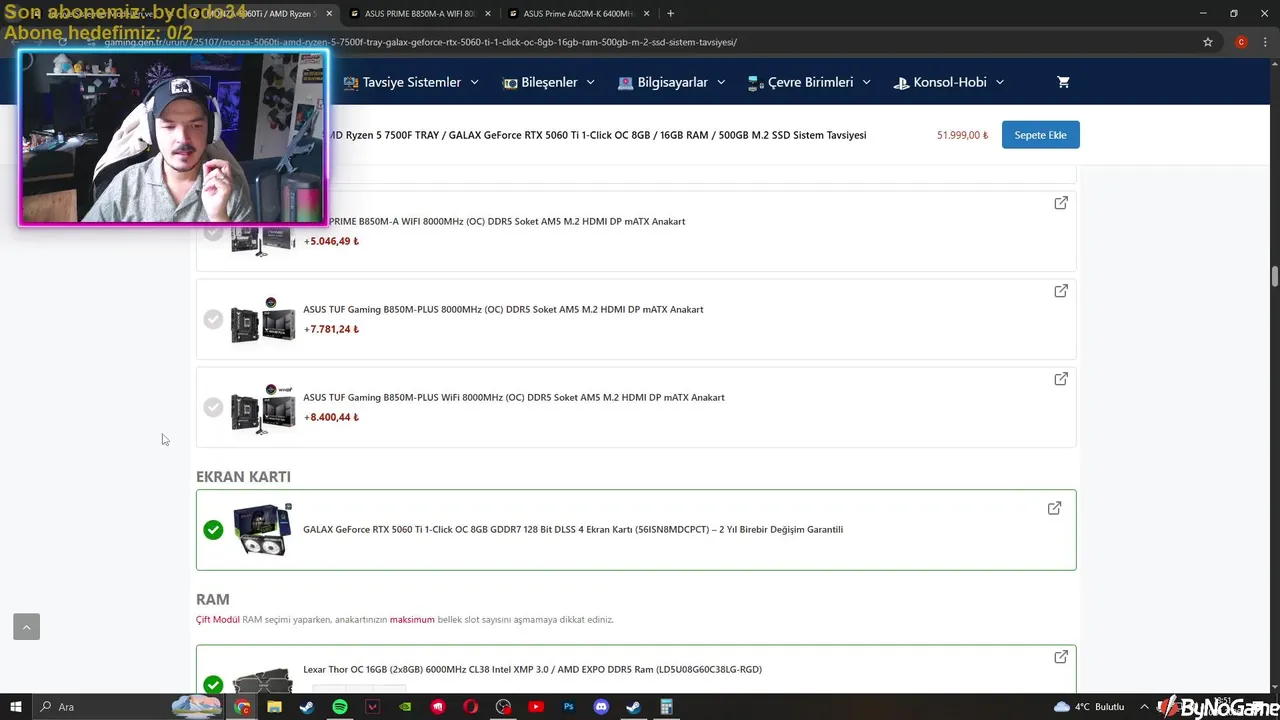Screen dimensions: 1280x720
Task: Select ASUS TUF Gaming B850M-PLUS non-WiFi motherboard
Action: (x=213, y=319)
